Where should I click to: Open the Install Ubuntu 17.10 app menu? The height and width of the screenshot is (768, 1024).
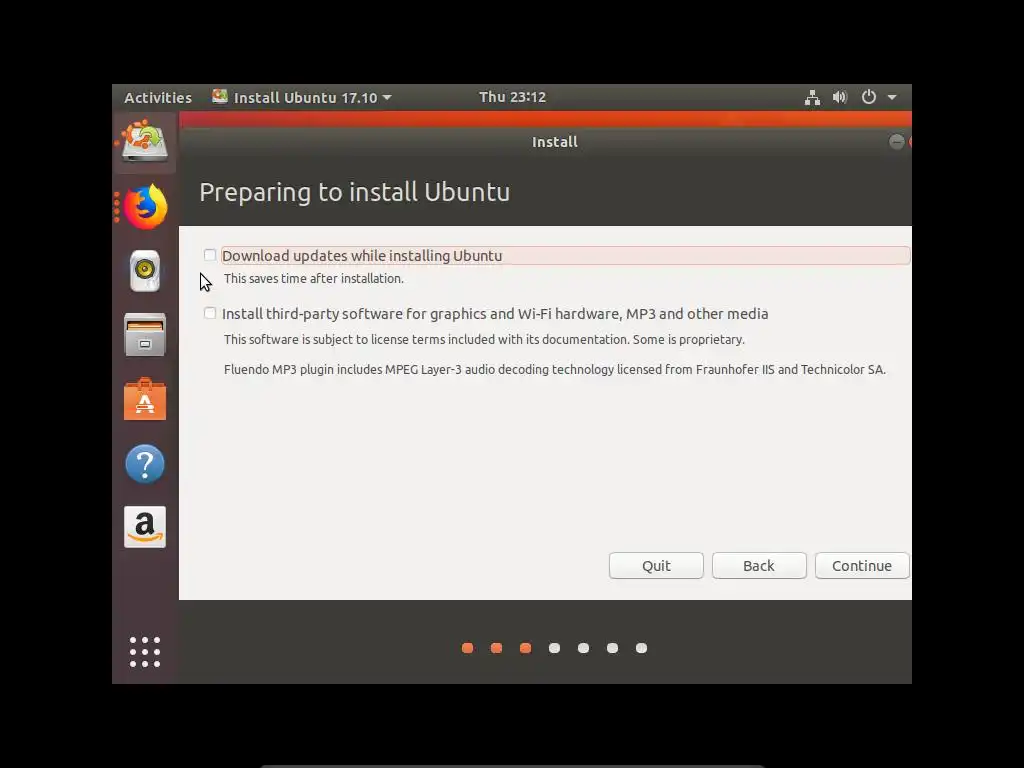click(x=302, y=97)
